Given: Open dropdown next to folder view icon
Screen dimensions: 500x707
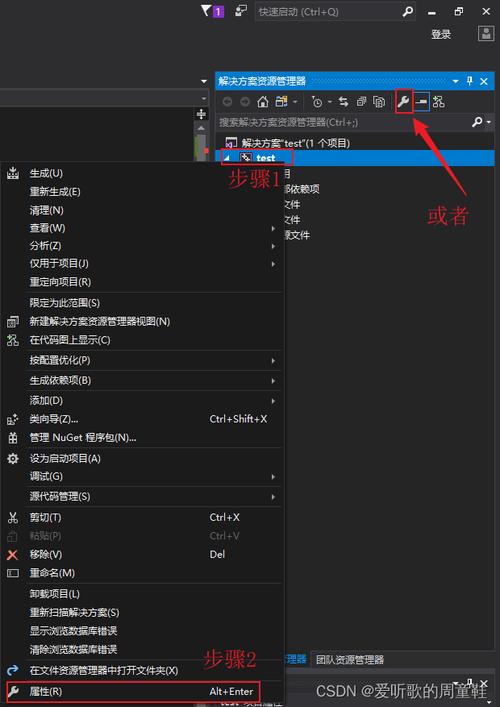Looking at the screenshot, I should (295, 102).
